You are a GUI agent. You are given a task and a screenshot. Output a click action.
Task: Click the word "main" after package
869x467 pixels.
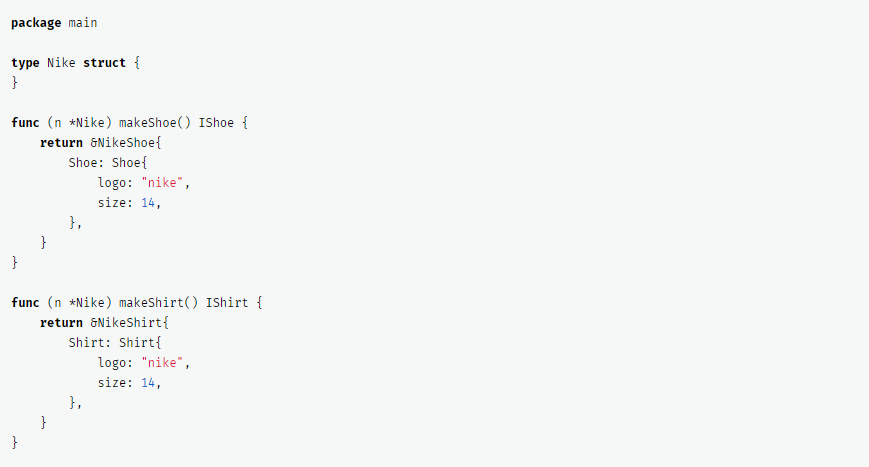[83, 23]
